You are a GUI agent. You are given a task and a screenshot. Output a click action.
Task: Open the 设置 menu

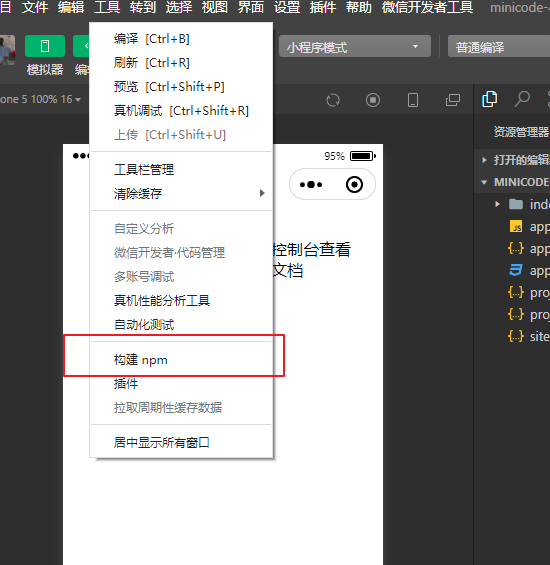pos(287,7)
